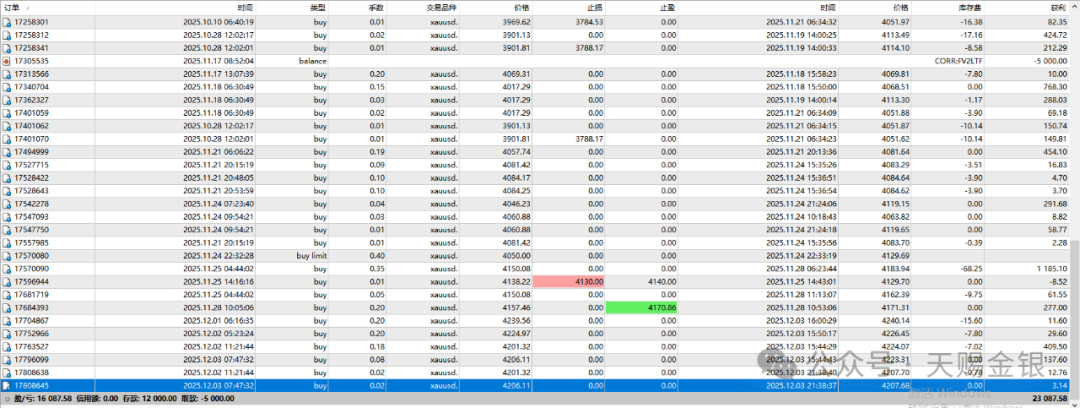The height and width of the screenshot is (408, 1080).
Task: Click the close time 2025.11.28 10:53:06
Action: click(802, 307)
